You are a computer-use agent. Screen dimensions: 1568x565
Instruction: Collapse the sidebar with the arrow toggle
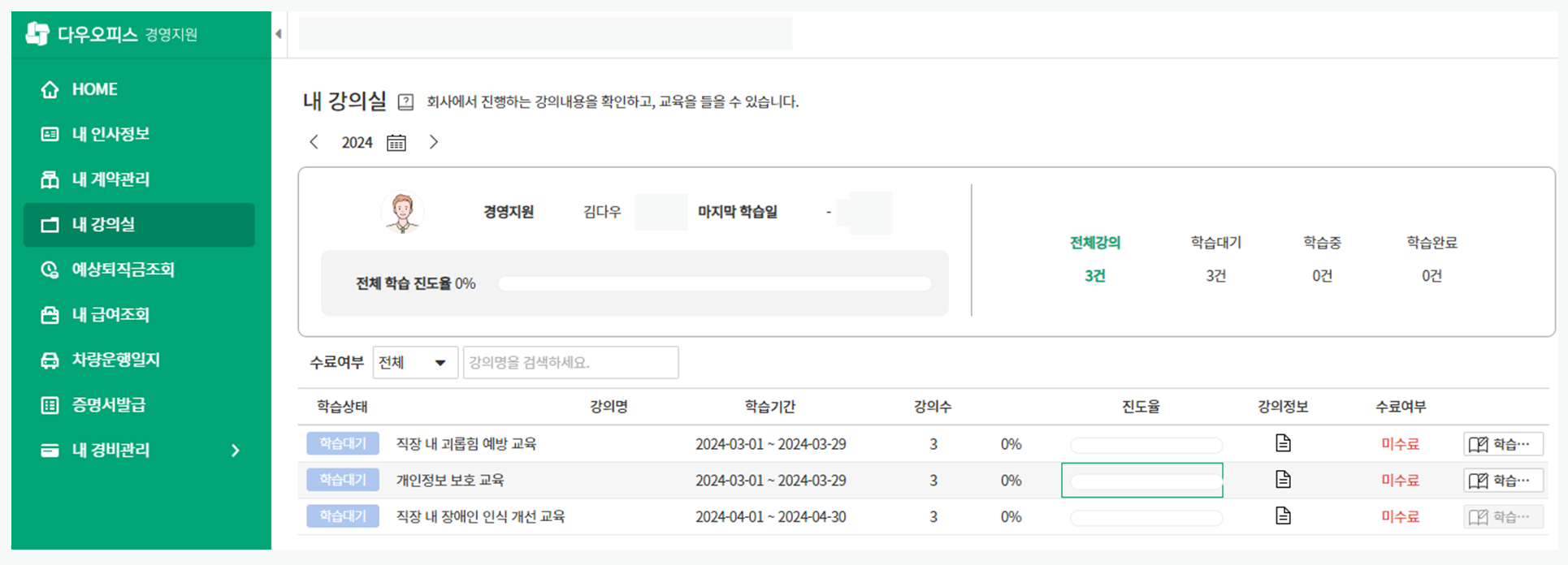[278, 34]
